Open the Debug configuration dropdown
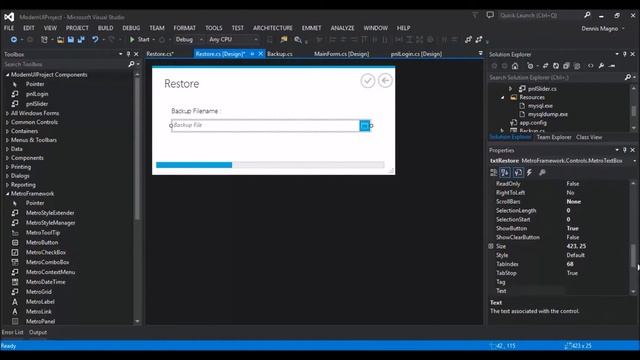This screenshot has height=360, width=640. [x=201, y=40]
